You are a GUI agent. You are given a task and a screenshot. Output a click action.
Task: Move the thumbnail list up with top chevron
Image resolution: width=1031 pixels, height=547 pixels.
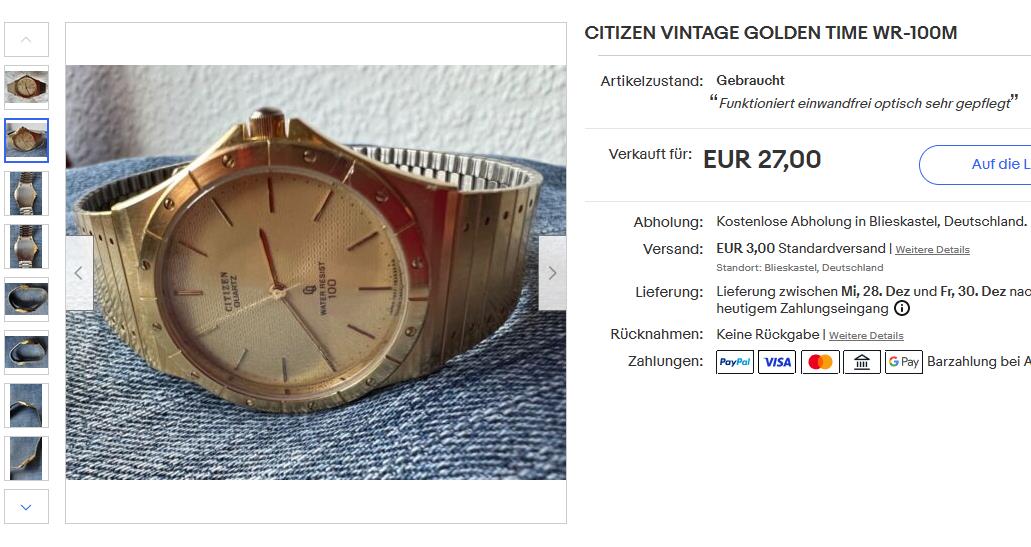pyautogui.click(x=26, y=39)
